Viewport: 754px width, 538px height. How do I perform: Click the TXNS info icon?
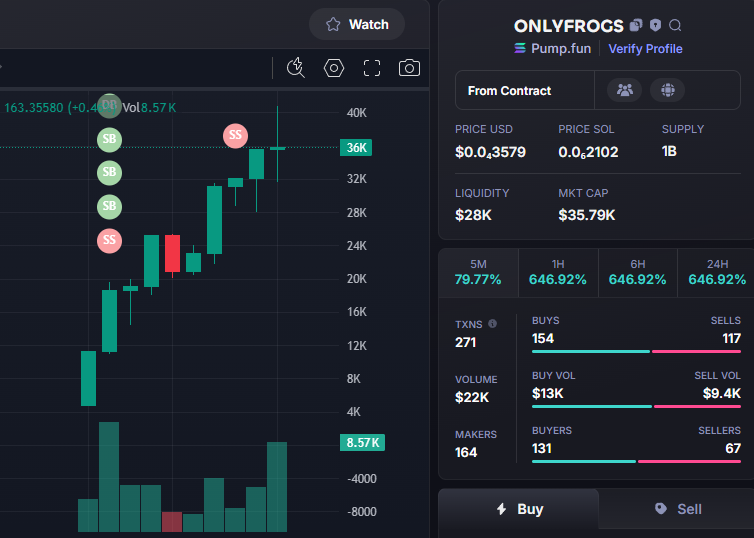point(492,324)
